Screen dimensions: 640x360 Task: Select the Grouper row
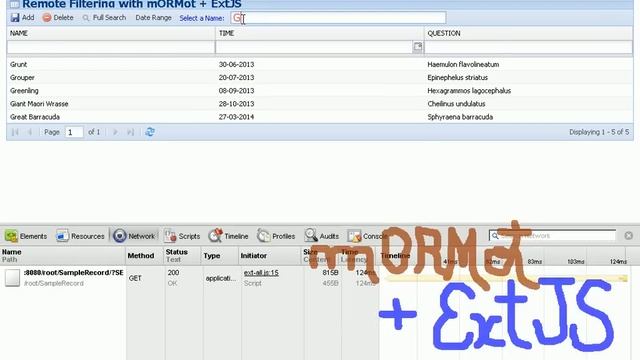pos(320,77)
